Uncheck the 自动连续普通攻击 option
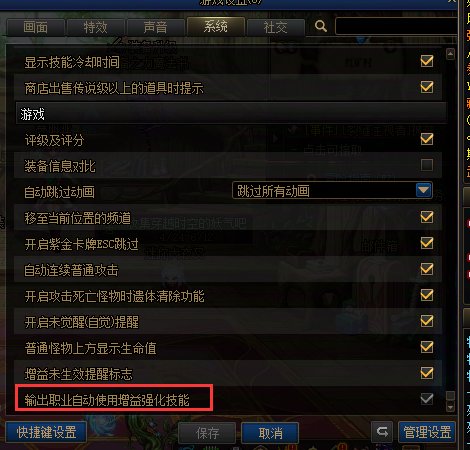Viewport: 470px width, 450px height. click(x=427, y=269)
